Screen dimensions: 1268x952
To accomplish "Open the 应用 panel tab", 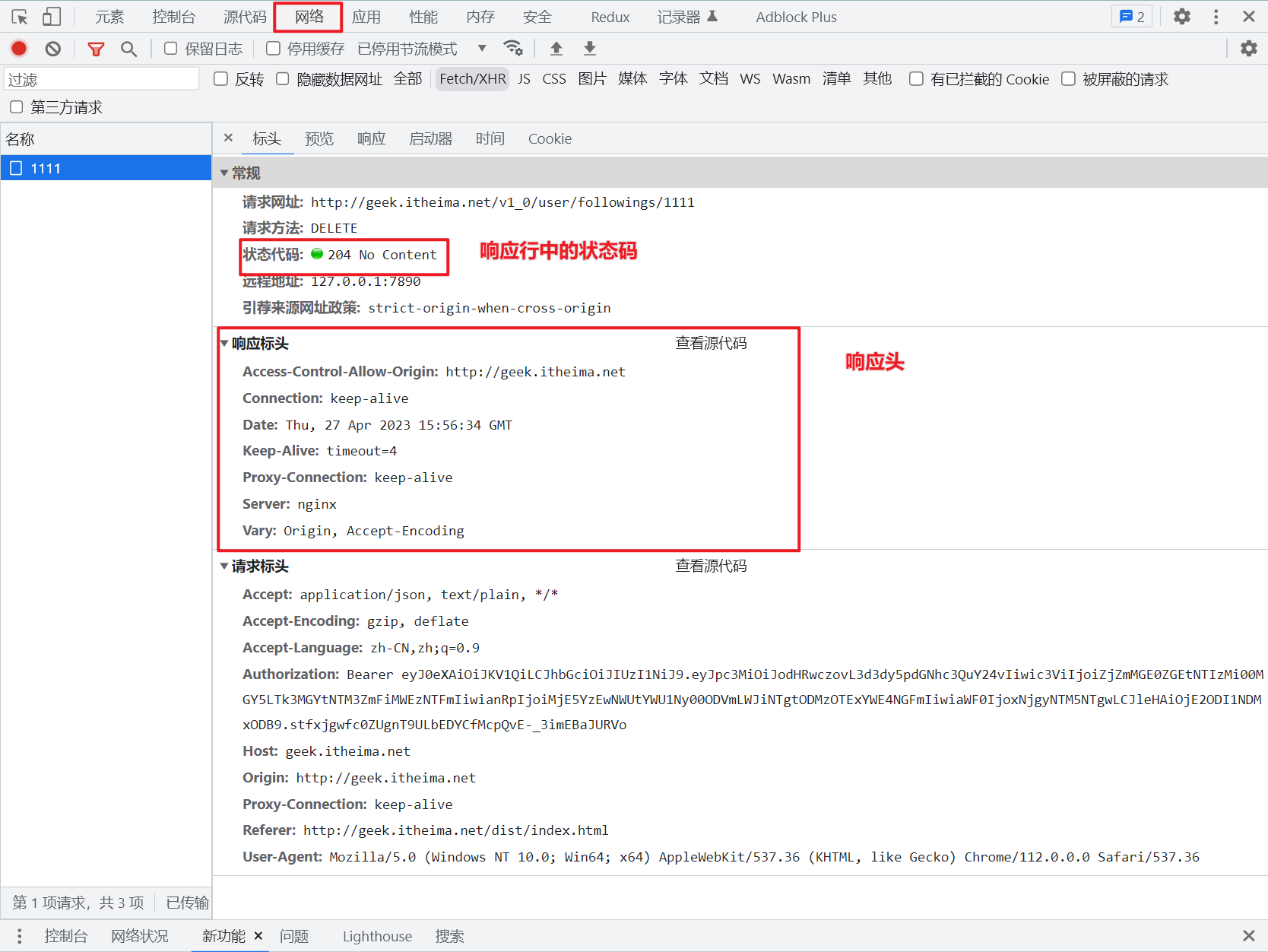I will pyautogui.click(x=366, y=17).
